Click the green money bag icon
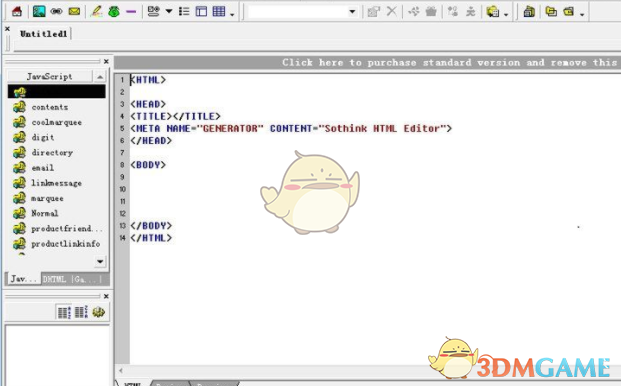This screenshot has height=386, width=621. (114, 11)
